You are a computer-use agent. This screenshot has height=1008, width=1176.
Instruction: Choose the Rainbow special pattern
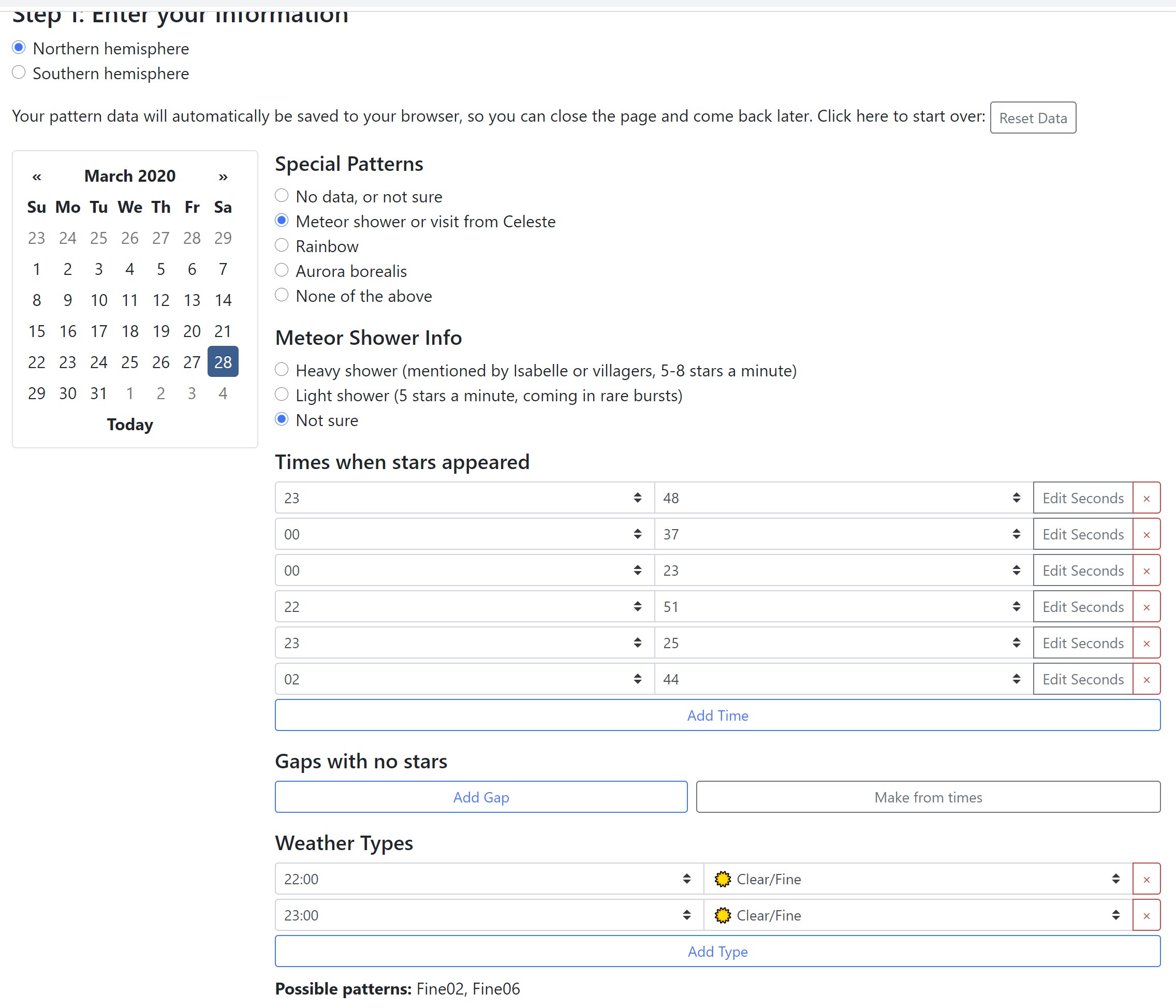click(282, 246)
